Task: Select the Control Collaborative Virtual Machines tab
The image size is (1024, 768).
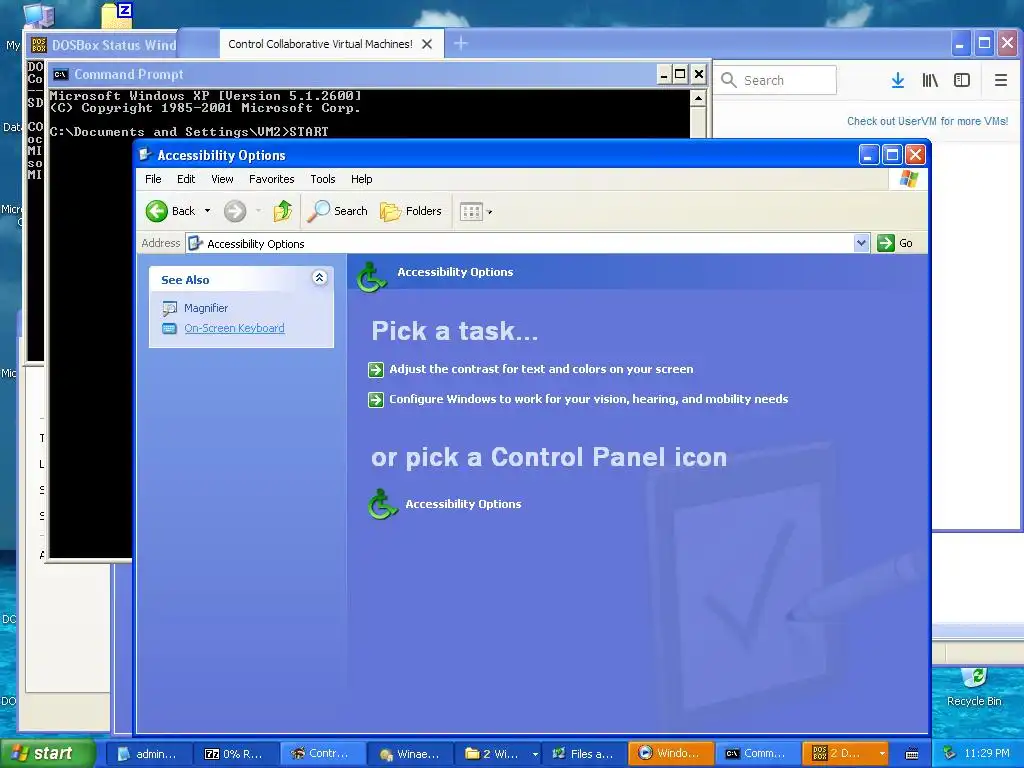Action: (320, 44)
